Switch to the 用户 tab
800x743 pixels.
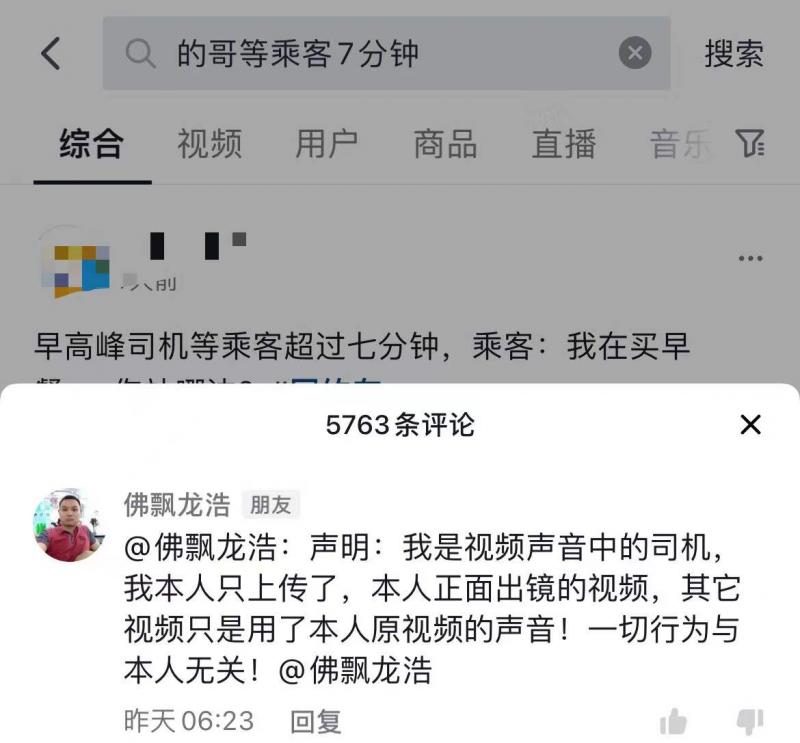pyautogui.click(x=327, y=144)
